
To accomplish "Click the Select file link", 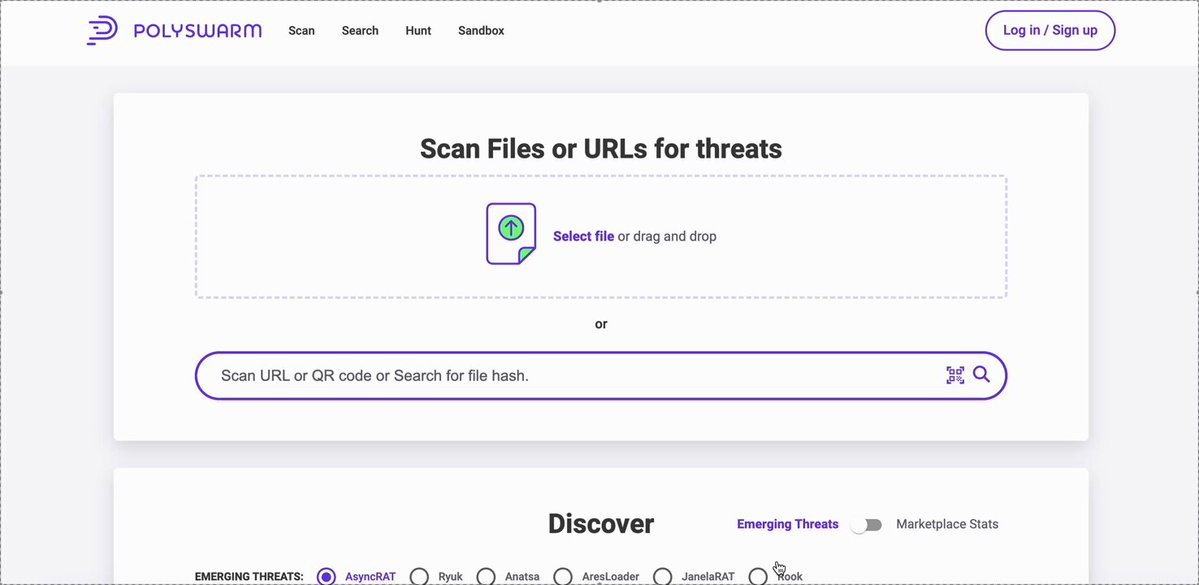I will (x=583, y=236).
